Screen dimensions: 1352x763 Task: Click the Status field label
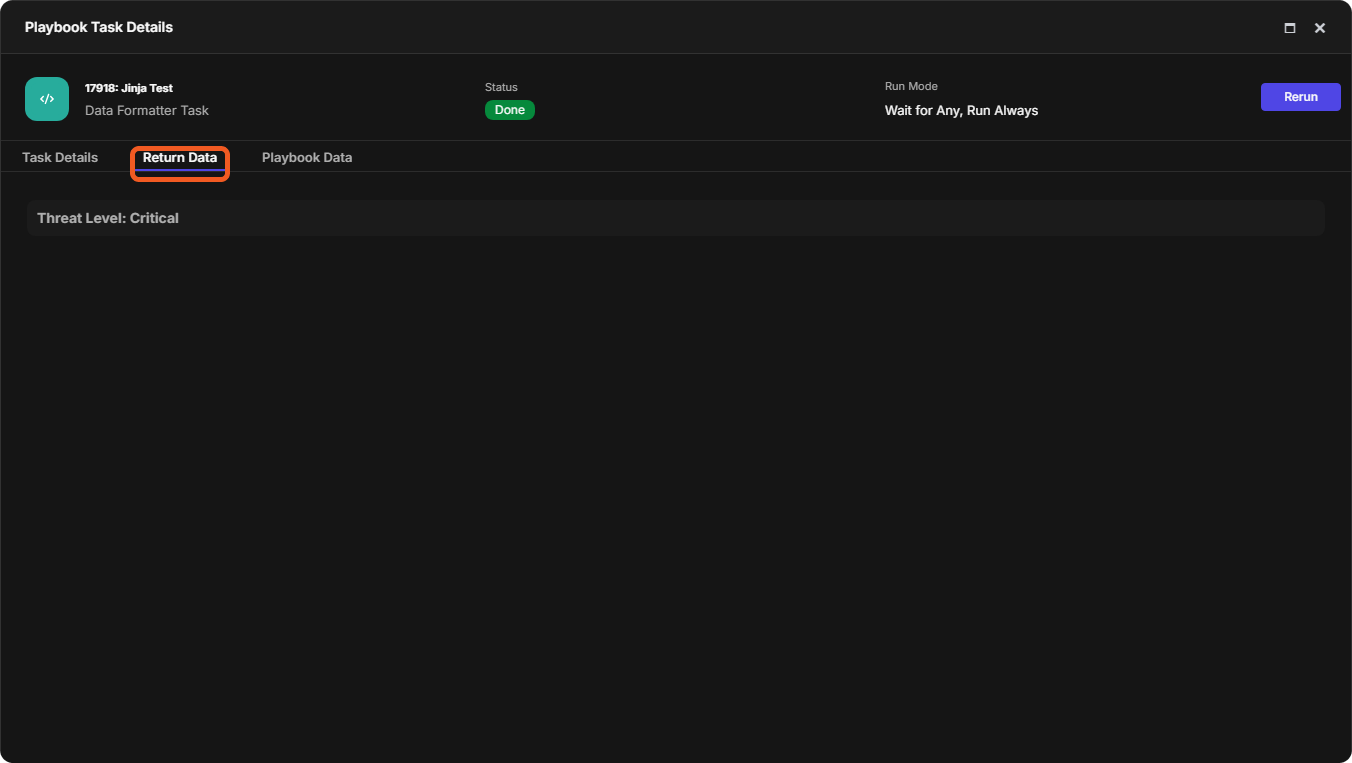pyautogui.click(x=501, y=87)
